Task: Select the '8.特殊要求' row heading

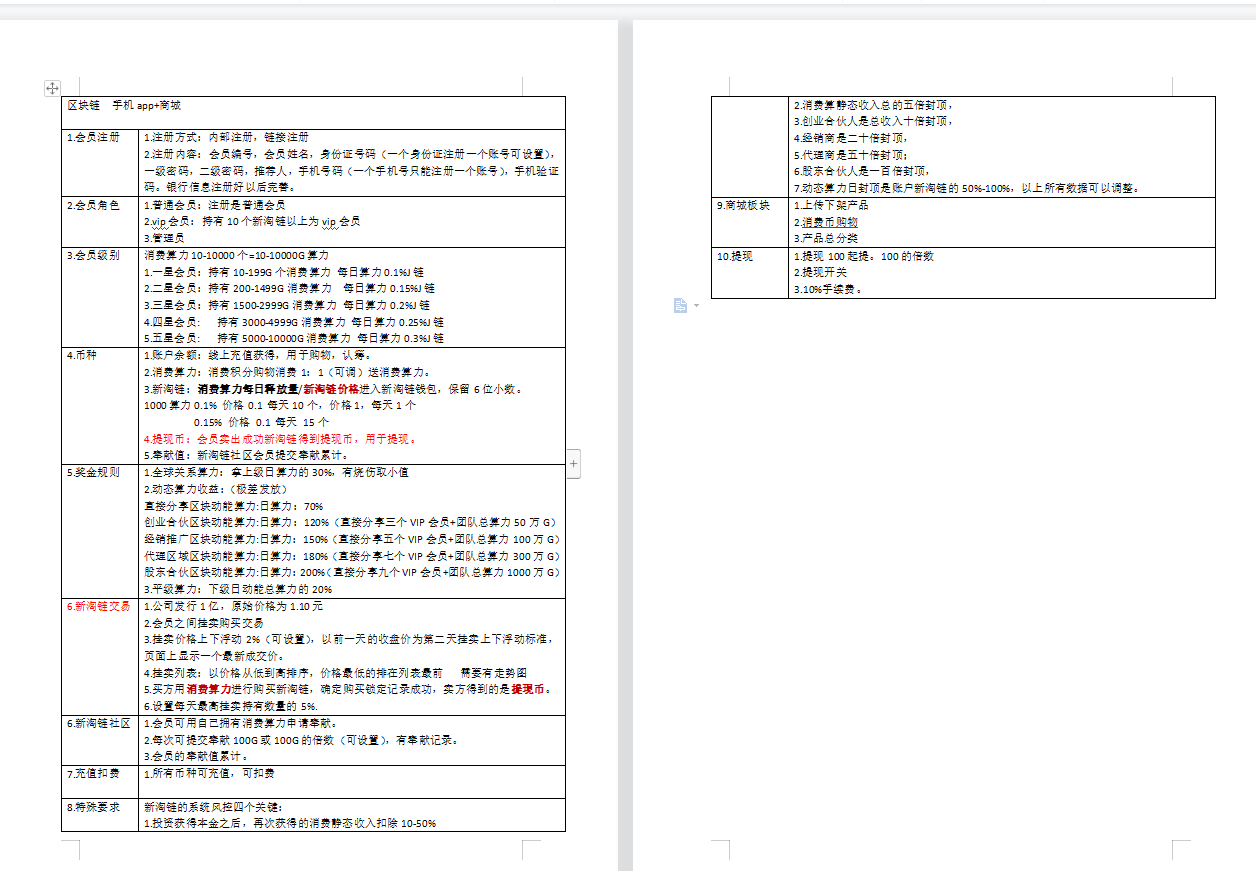Action: click(93, 807)
